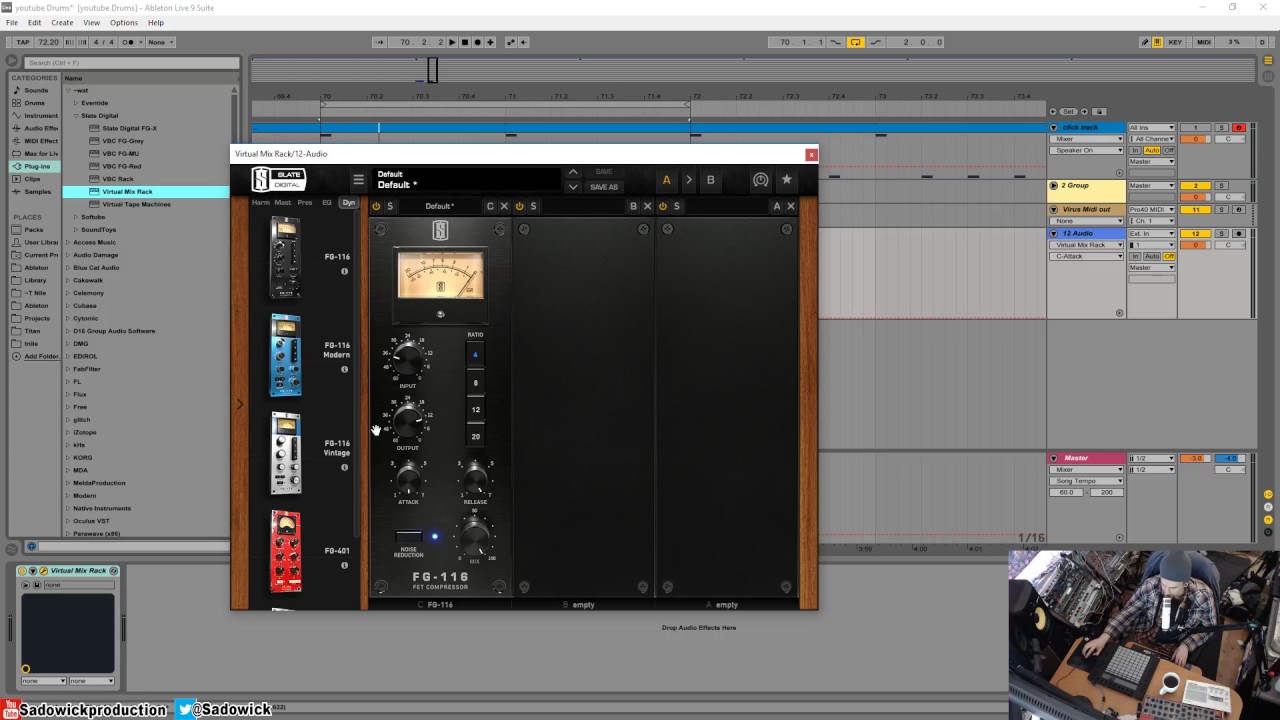Toggle power on the second rack slot B
Viewport: 1280px width, 720px height.
point(519,206)
